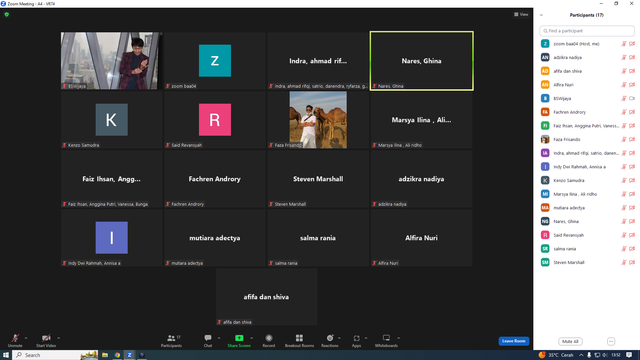Image resolution: width=640 pixels, height=360 pixels.
Task: Open options arrow beside Apps
Action: (x=366, y=338)
